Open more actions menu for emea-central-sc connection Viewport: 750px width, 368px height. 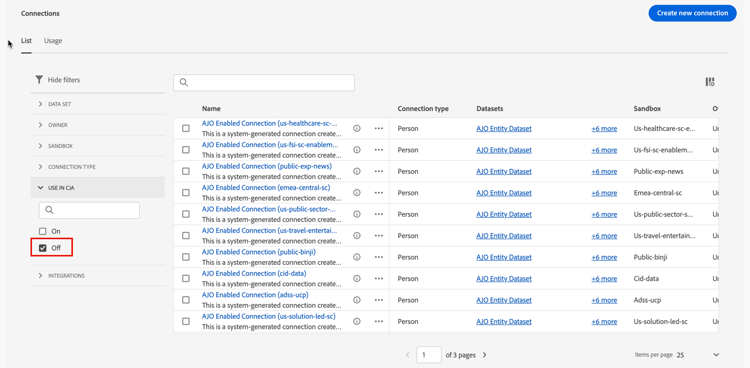379,192
